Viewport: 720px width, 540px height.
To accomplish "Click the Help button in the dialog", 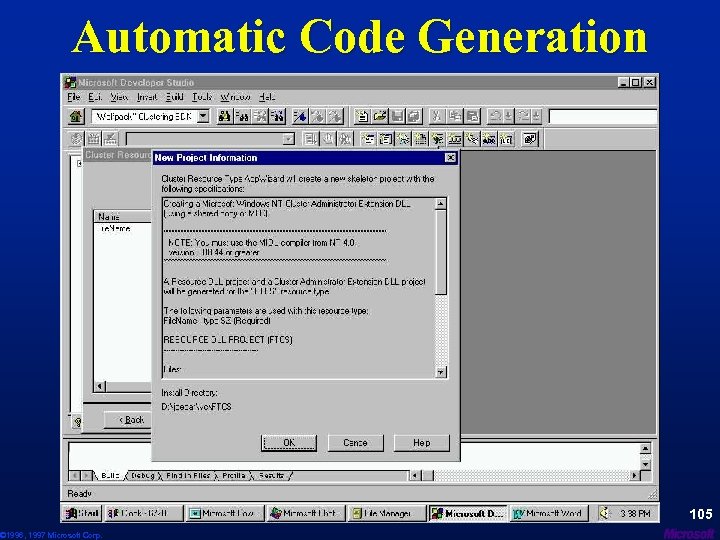I will coord(422,443).
